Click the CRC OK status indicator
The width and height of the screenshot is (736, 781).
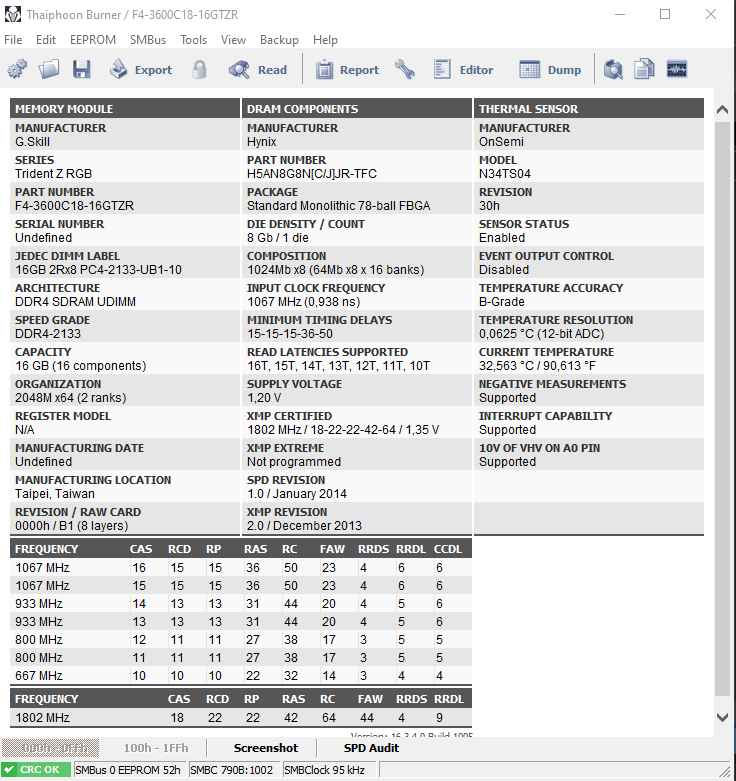[36, 770]
